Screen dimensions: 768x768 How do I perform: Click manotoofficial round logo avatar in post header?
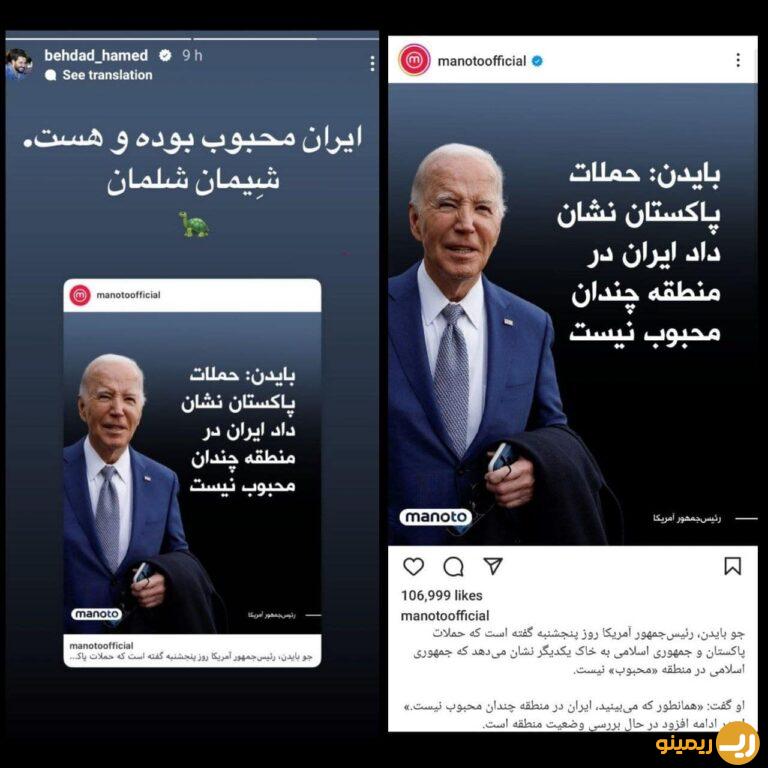coord(414,60)
